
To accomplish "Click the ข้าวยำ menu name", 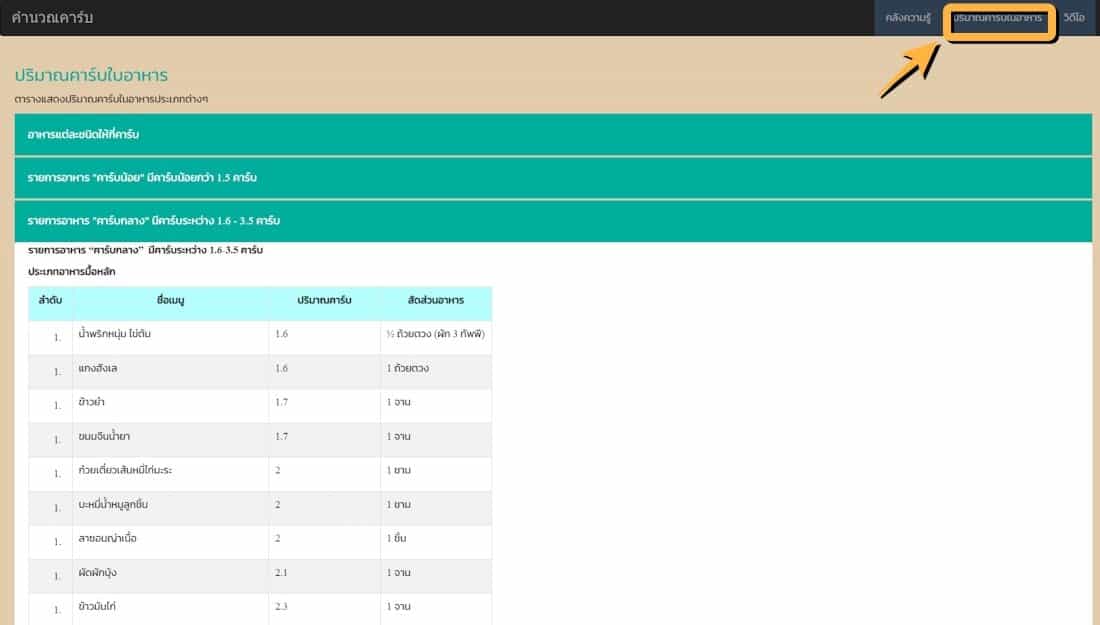I will pos(93,402).
